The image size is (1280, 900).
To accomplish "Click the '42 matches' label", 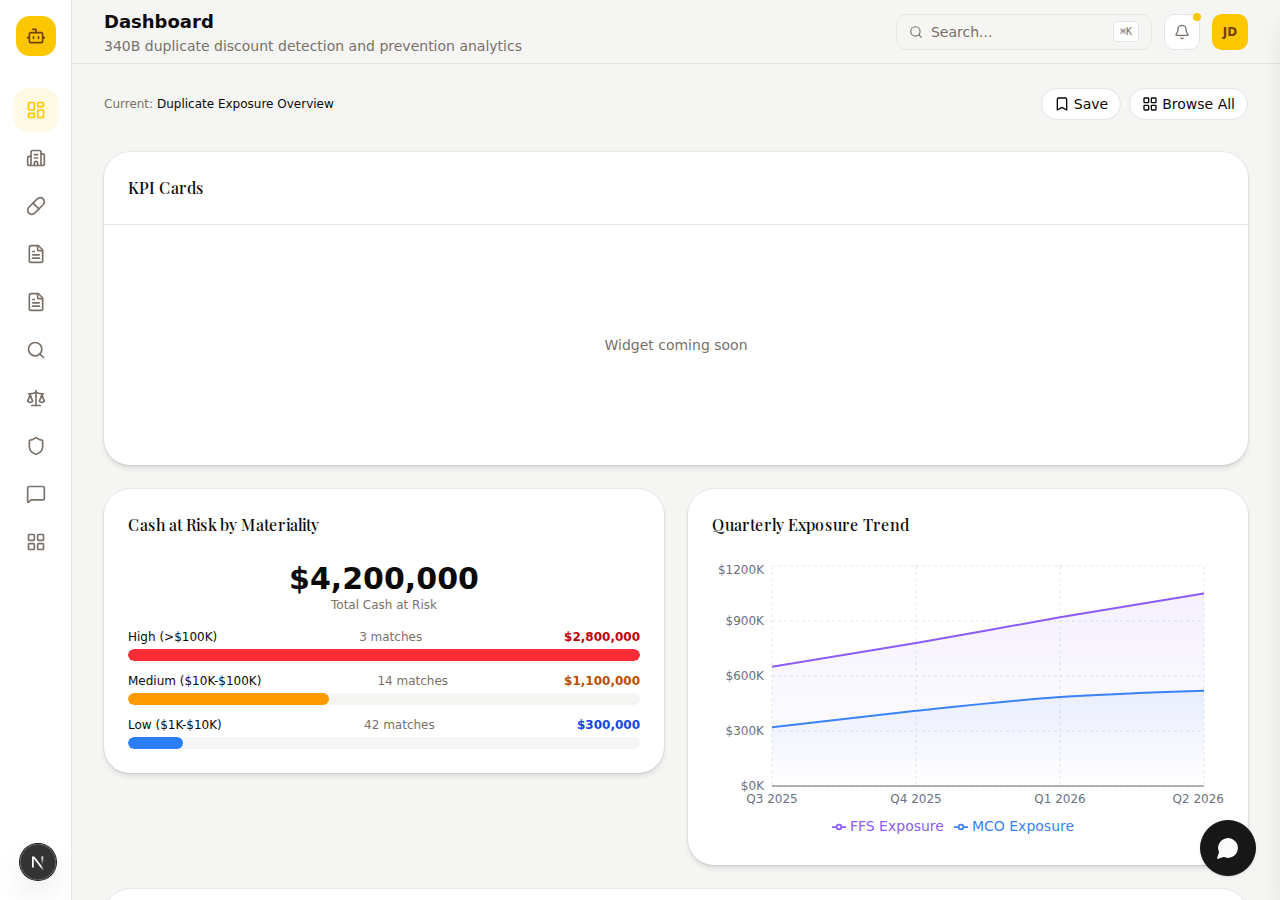I will pyautogui.click(x=399, y=725).
